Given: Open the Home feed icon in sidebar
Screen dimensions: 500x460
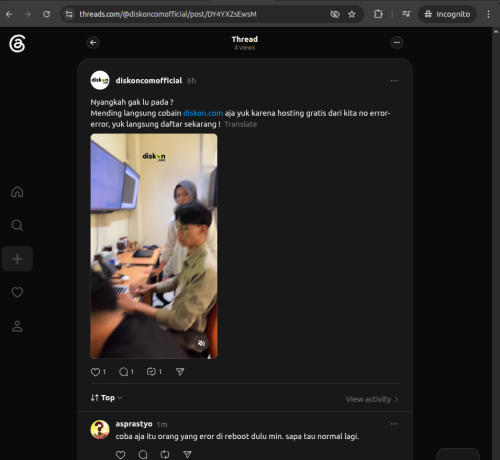Looking at the screenshot, I should [17, 192].
